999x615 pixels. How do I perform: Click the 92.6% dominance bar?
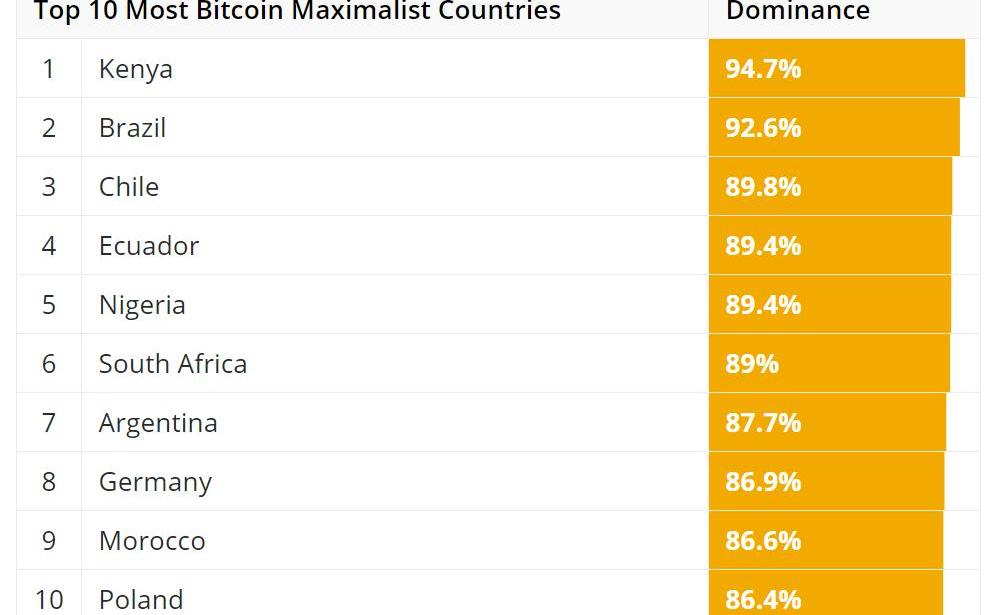point(833,128)
